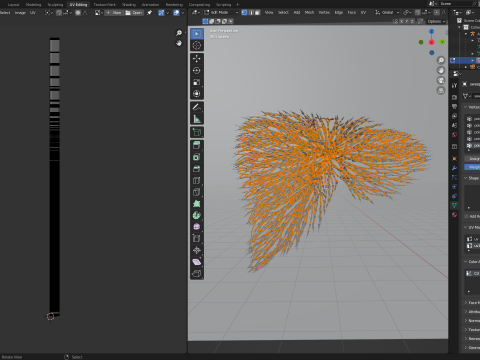Select the Loop Cut tool
Image resolution: width=480 pixels, height=360 pixels.
click(x=197, y=180)
